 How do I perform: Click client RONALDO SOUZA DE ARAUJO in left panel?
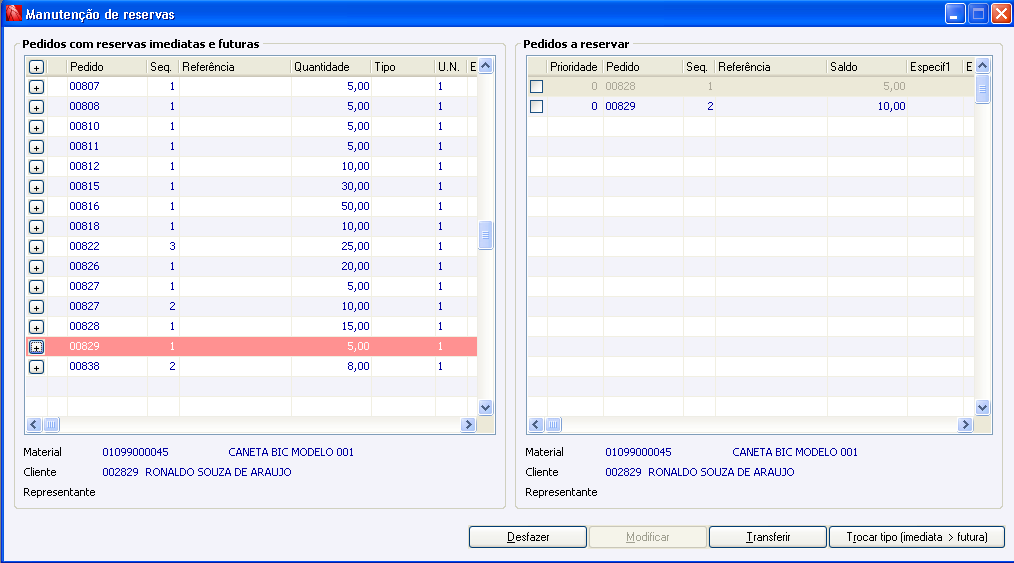tap(218, 473)
